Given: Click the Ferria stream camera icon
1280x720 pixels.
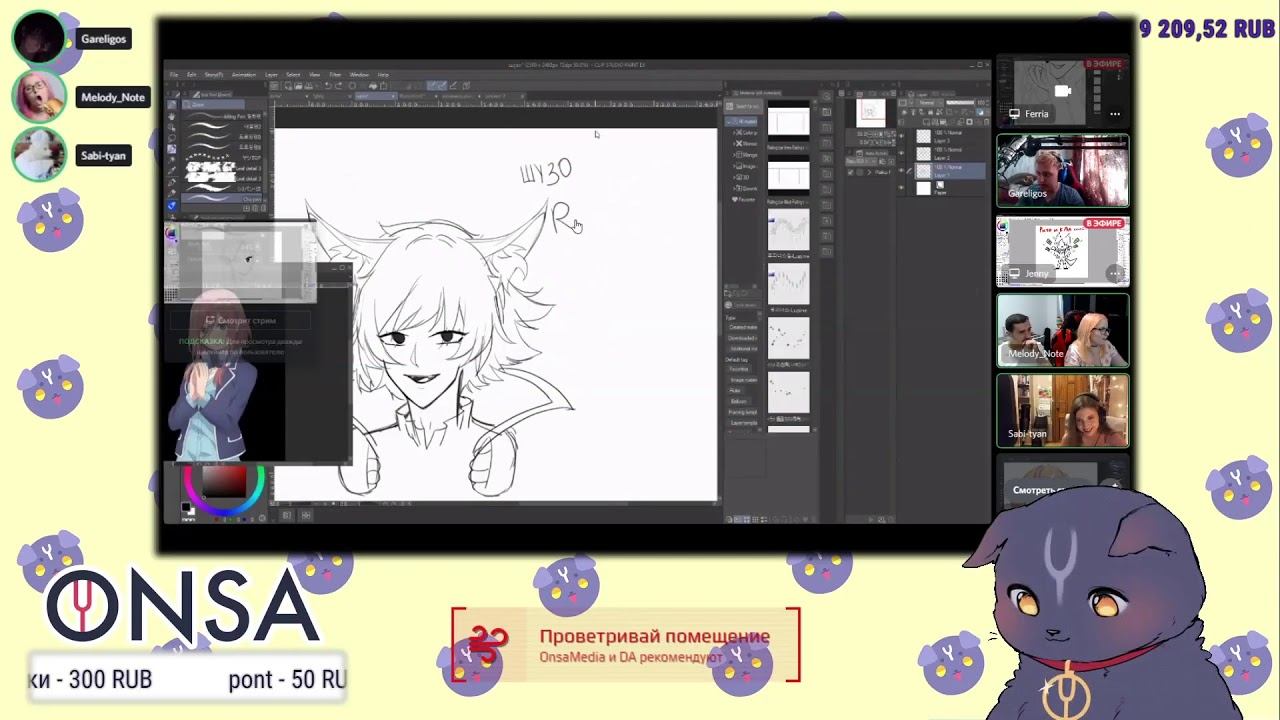Looking at the screenshot, I should (1062, 91).
